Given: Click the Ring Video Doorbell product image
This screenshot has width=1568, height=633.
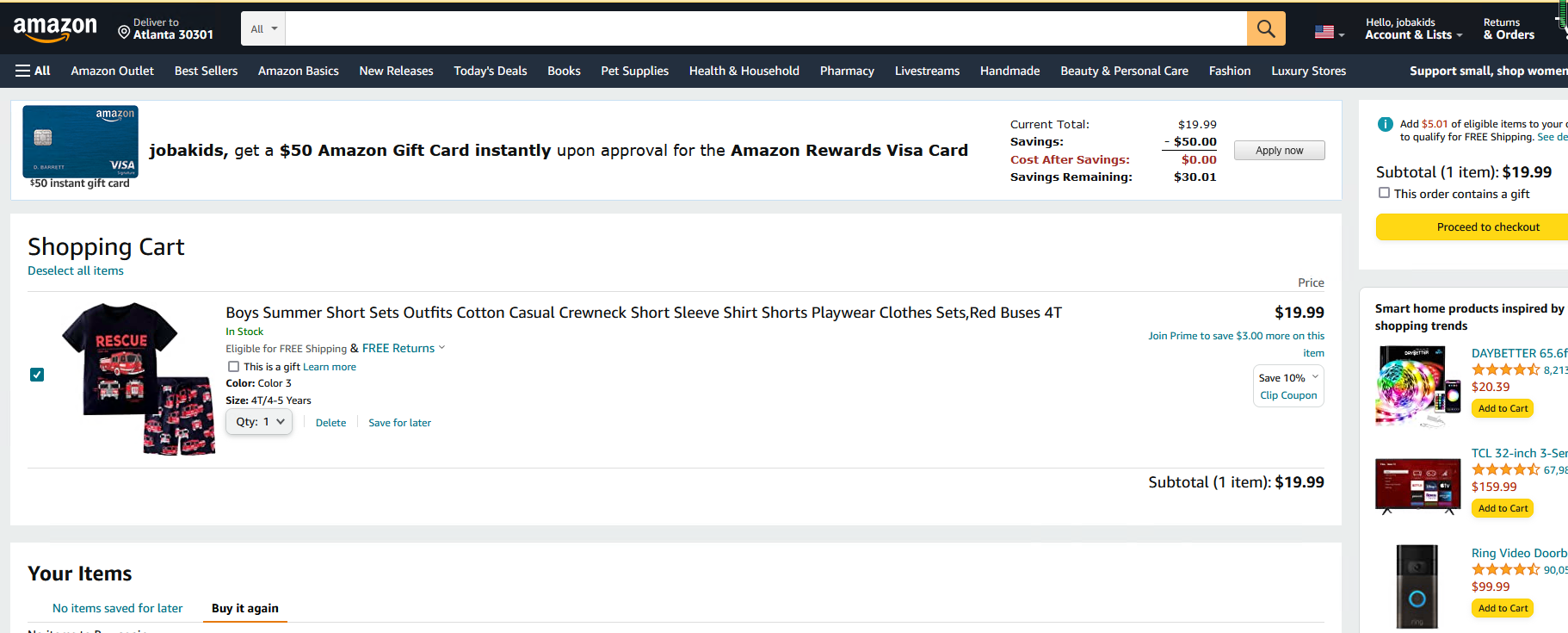Looking at the screenshot, I should [1417, 586].
